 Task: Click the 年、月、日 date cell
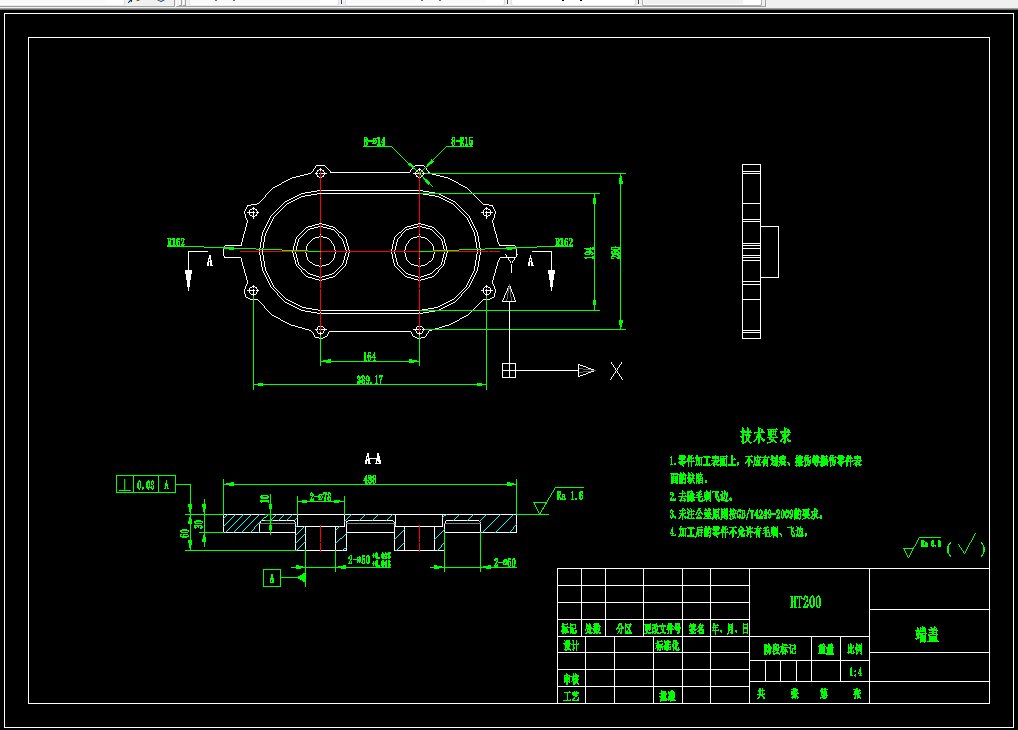[x=730, y=629]
